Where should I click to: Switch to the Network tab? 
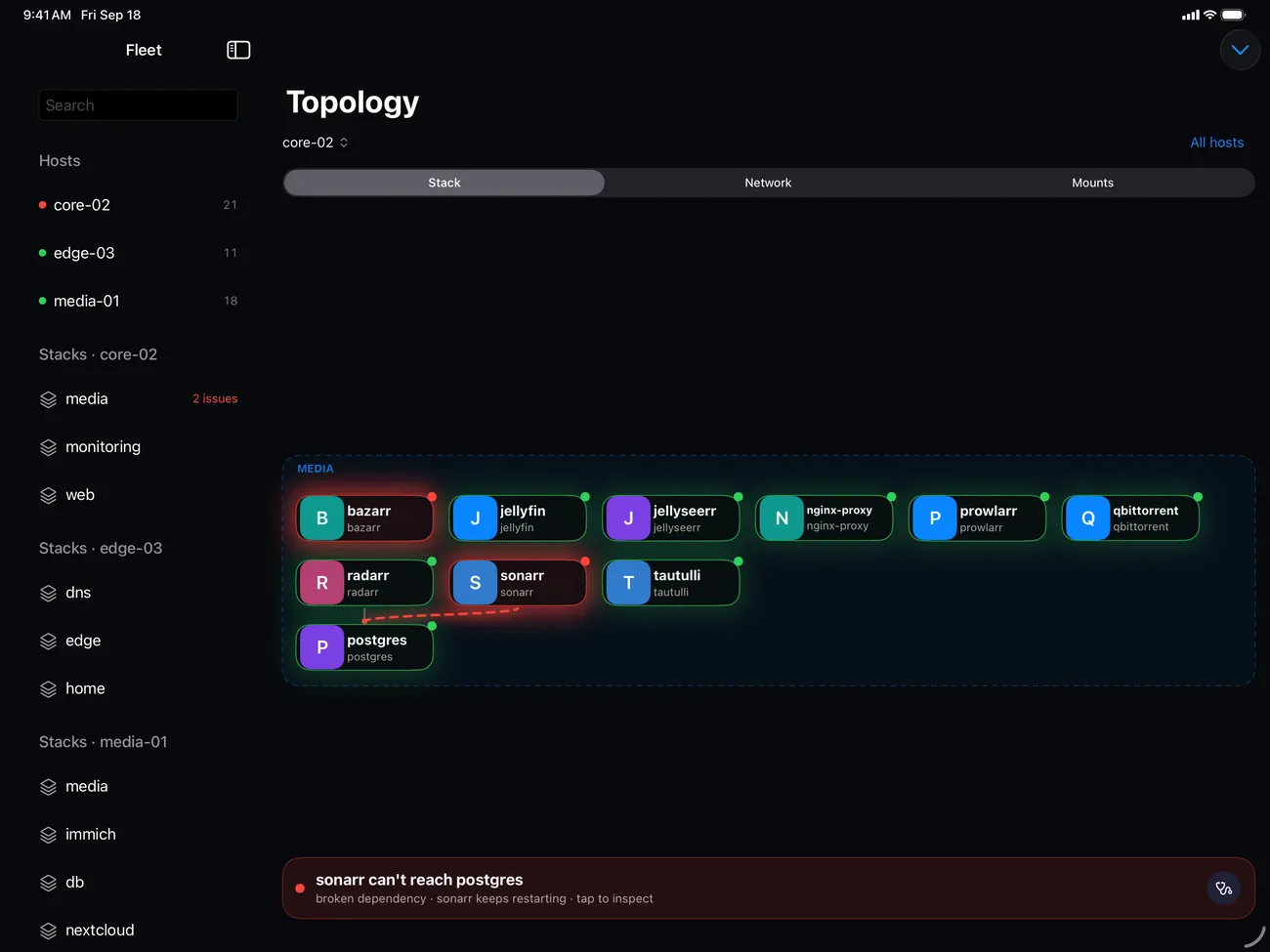click(x=768, y=183)
